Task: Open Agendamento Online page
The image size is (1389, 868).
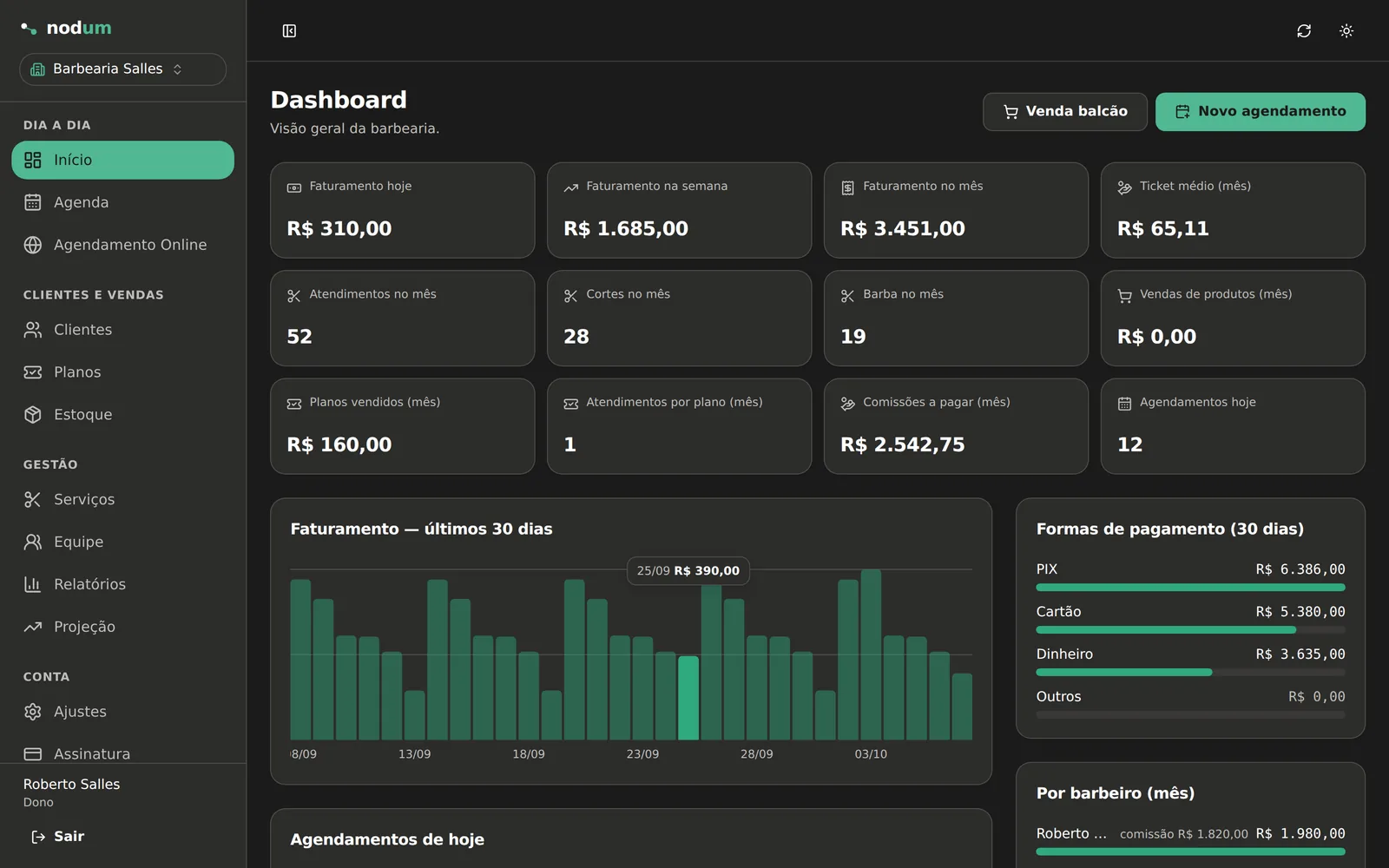Action: click(122, 245)
